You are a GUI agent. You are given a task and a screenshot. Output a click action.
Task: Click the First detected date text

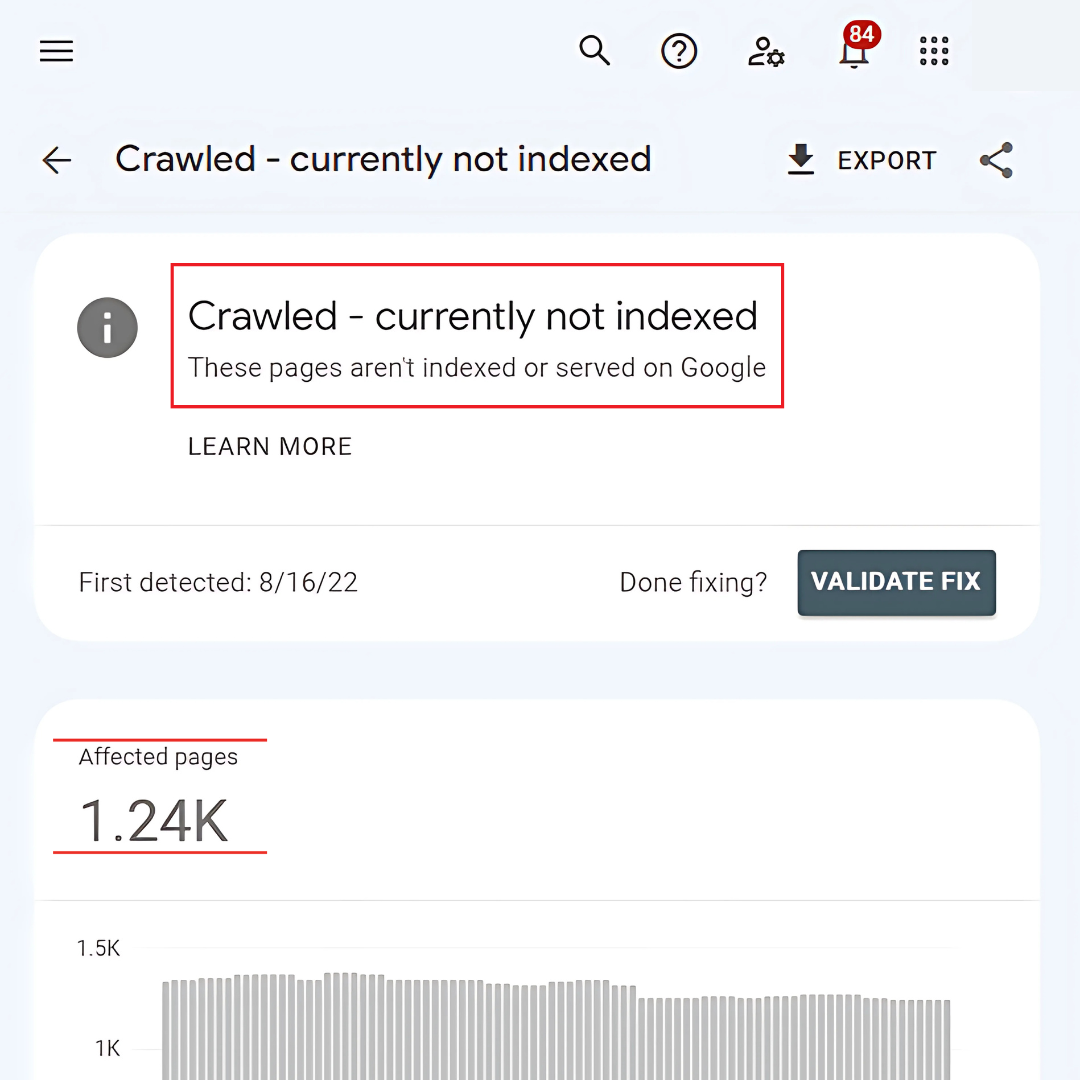[x=218, y=582]
